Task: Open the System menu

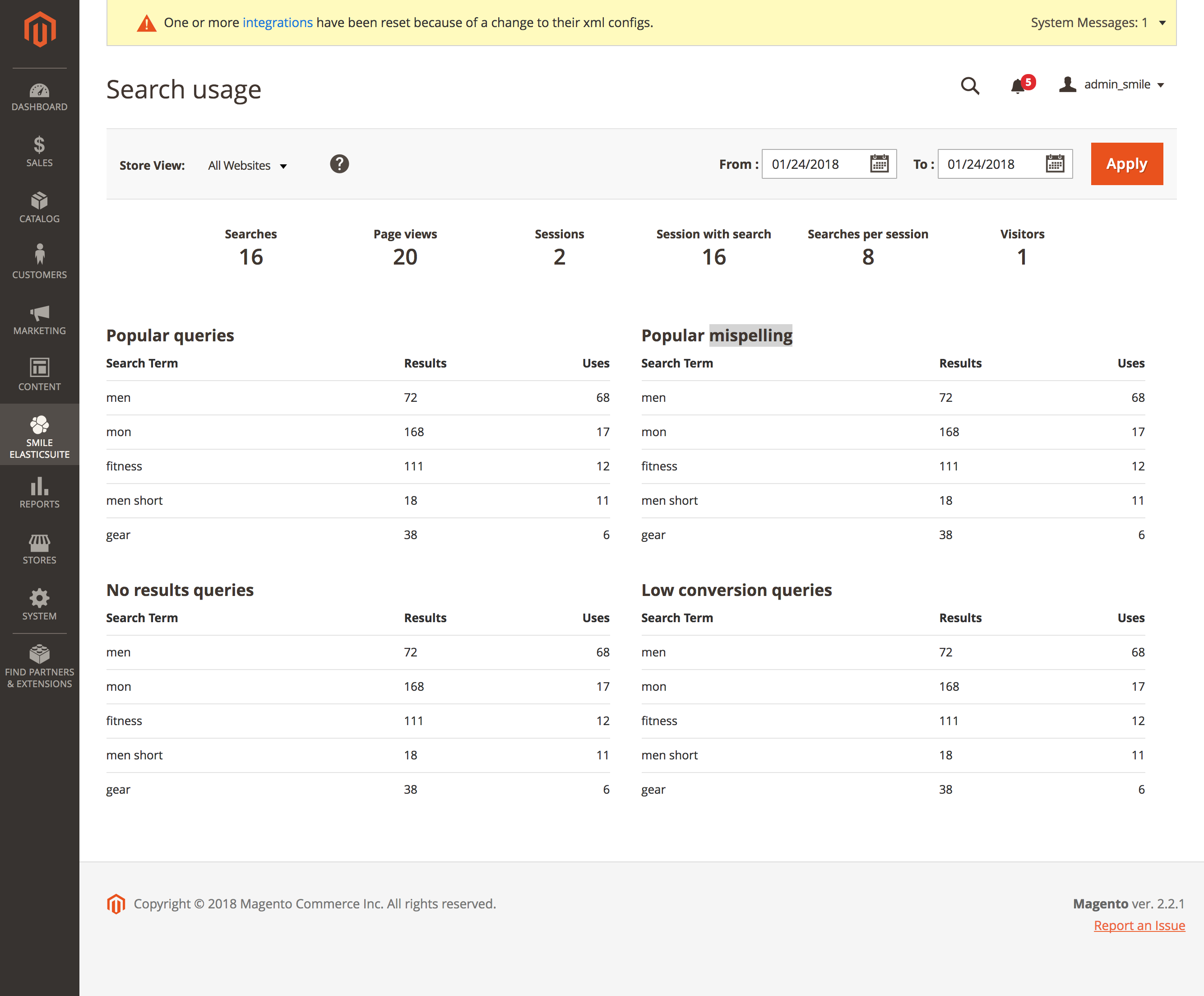Action: (40, 605)
